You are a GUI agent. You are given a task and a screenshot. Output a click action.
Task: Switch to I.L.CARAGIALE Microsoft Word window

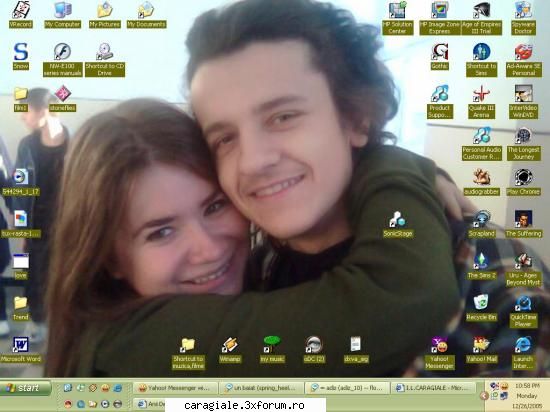[x=433, y=388]
